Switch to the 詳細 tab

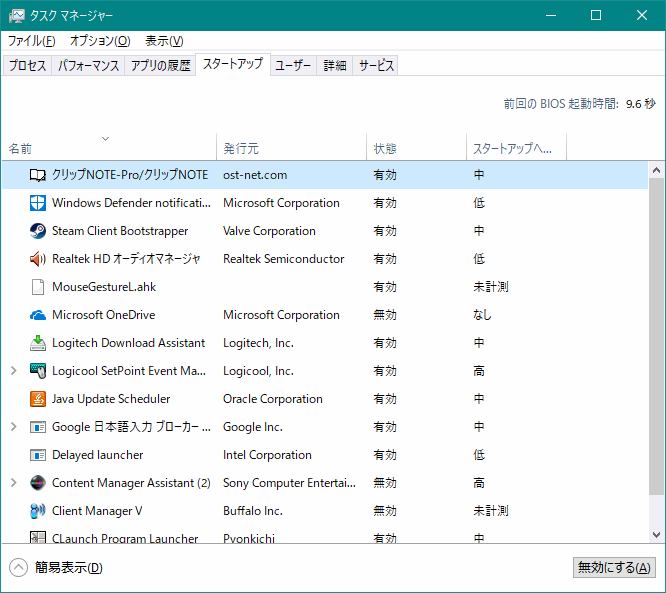point(334,65)
